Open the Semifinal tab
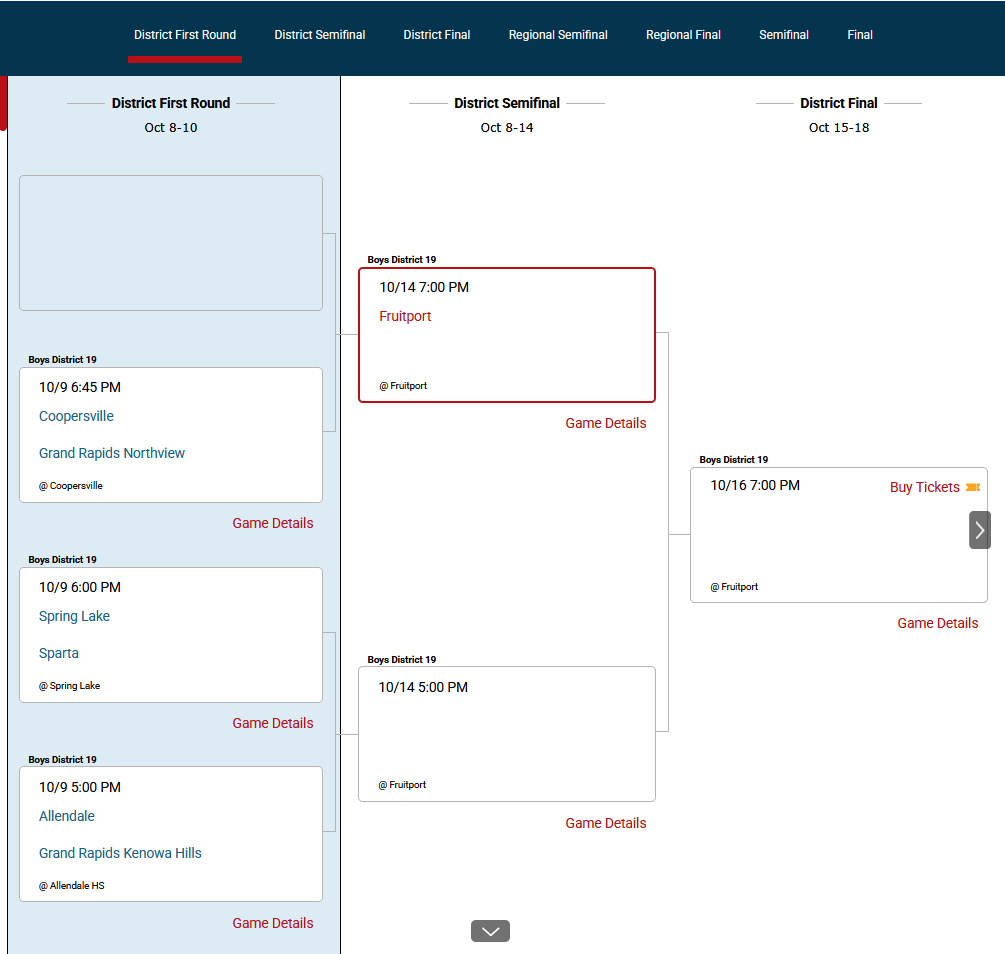The width and height of the screenshot is (1005, 954). [784, 35]
